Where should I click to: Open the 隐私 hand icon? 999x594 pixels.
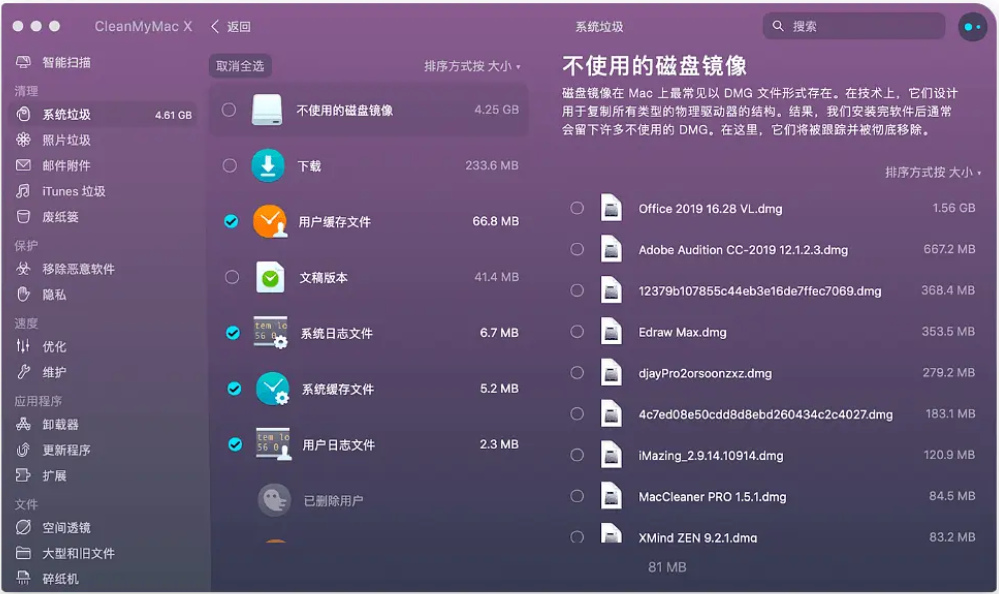(x=23, y=294)
